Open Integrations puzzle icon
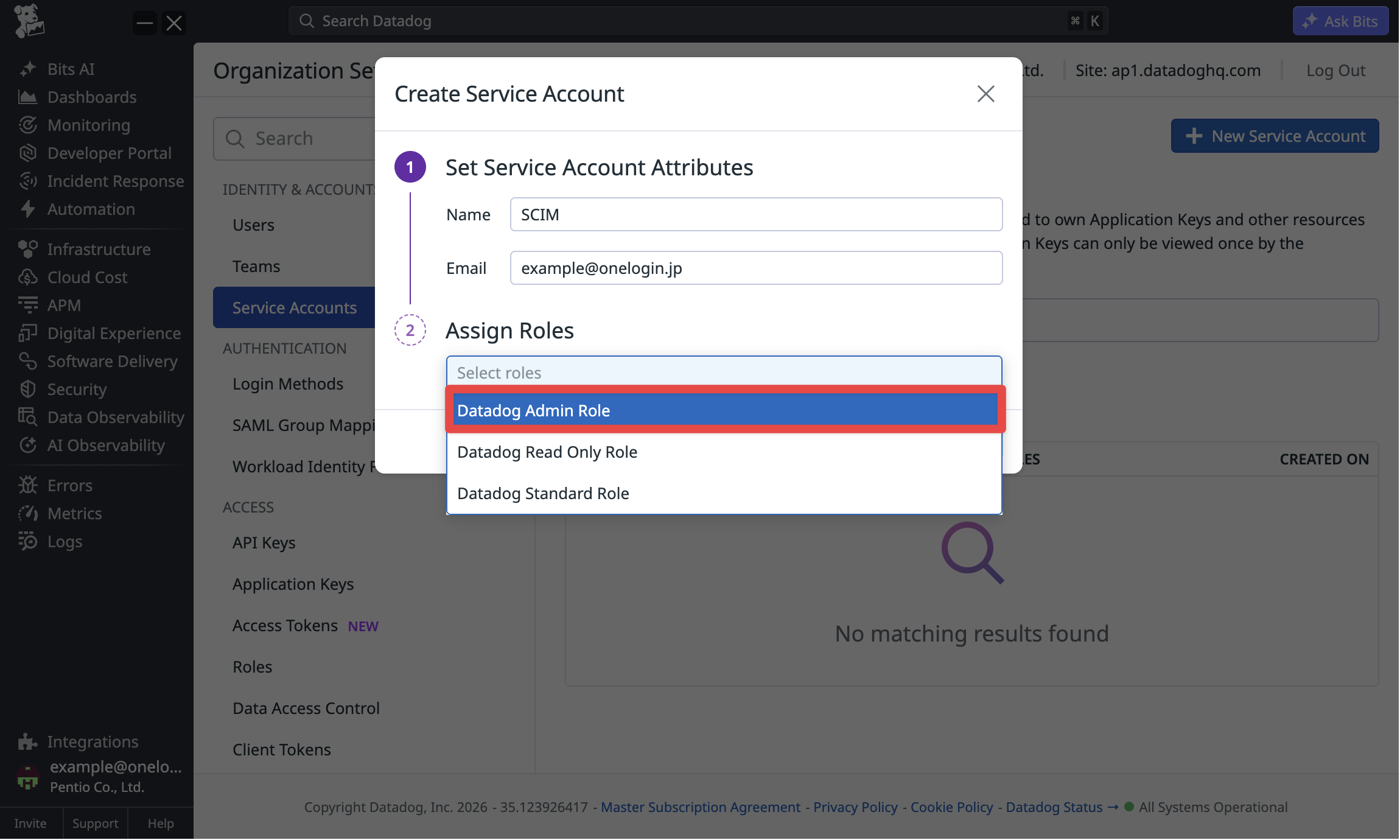 pyautogui.click(x=28, y=742)
